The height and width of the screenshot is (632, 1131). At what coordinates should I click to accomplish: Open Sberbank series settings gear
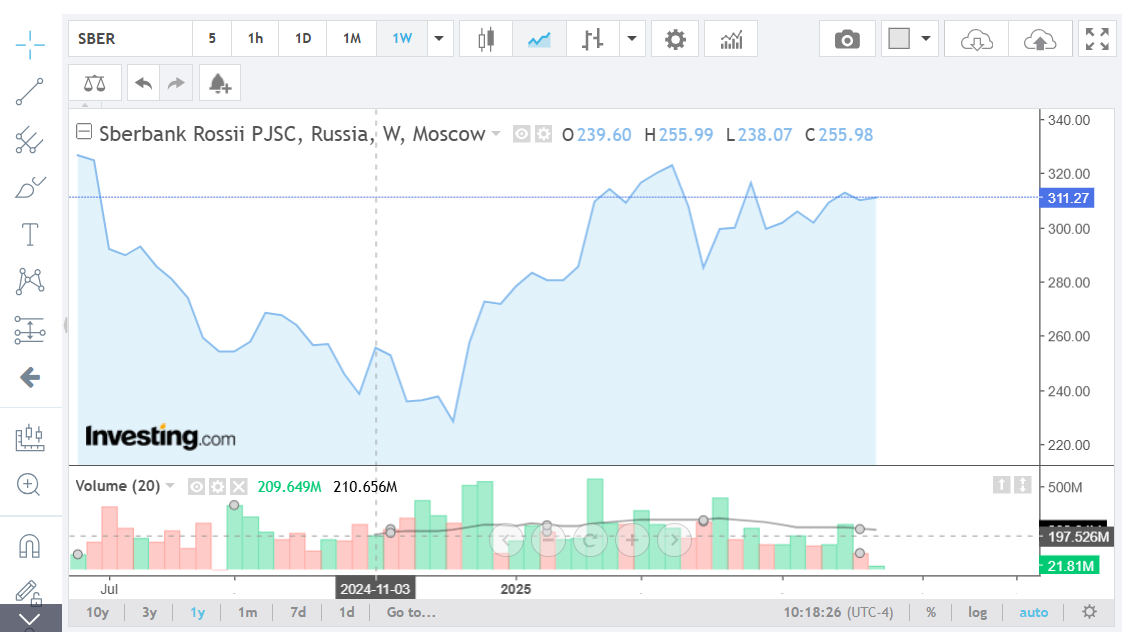(x=543, y=133)
